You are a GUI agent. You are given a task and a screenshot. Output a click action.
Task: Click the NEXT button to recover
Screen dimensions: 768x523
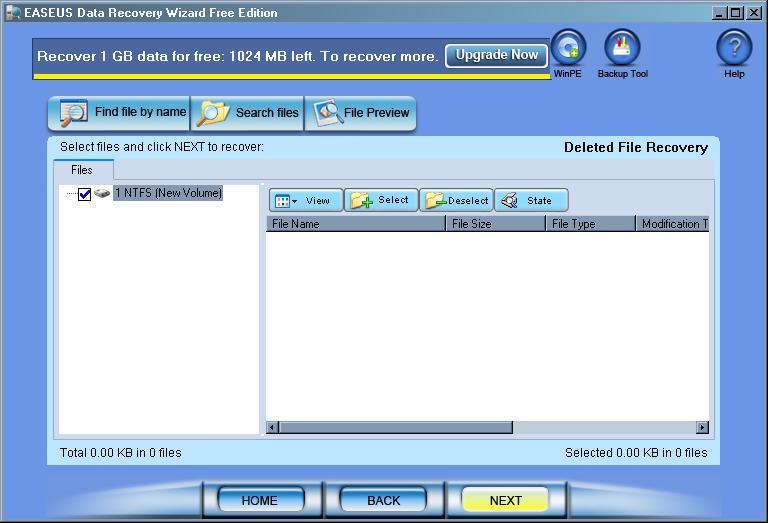tap(505, 500)
